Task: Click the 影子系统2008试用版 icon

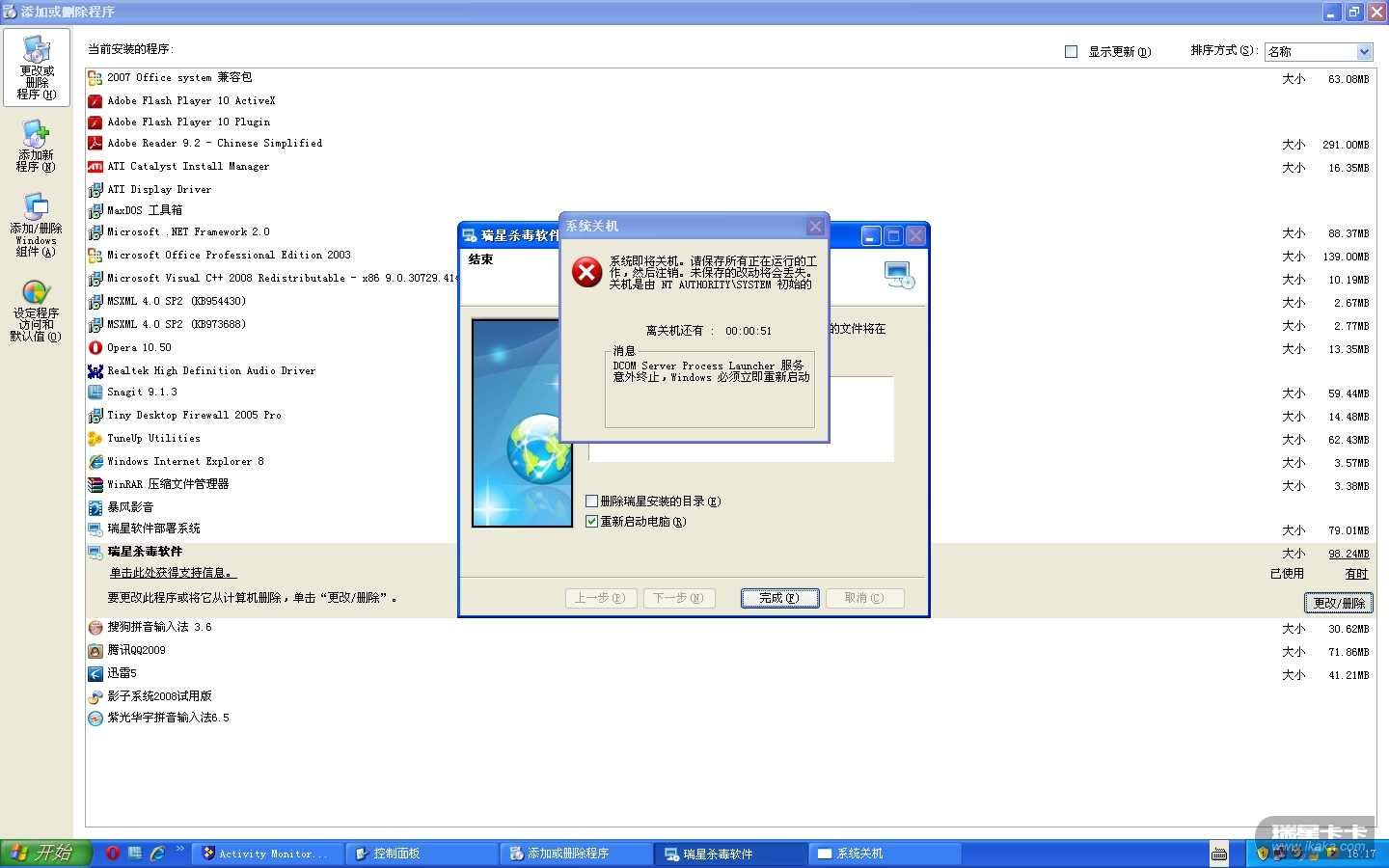Action: click(x=95, y=696)
